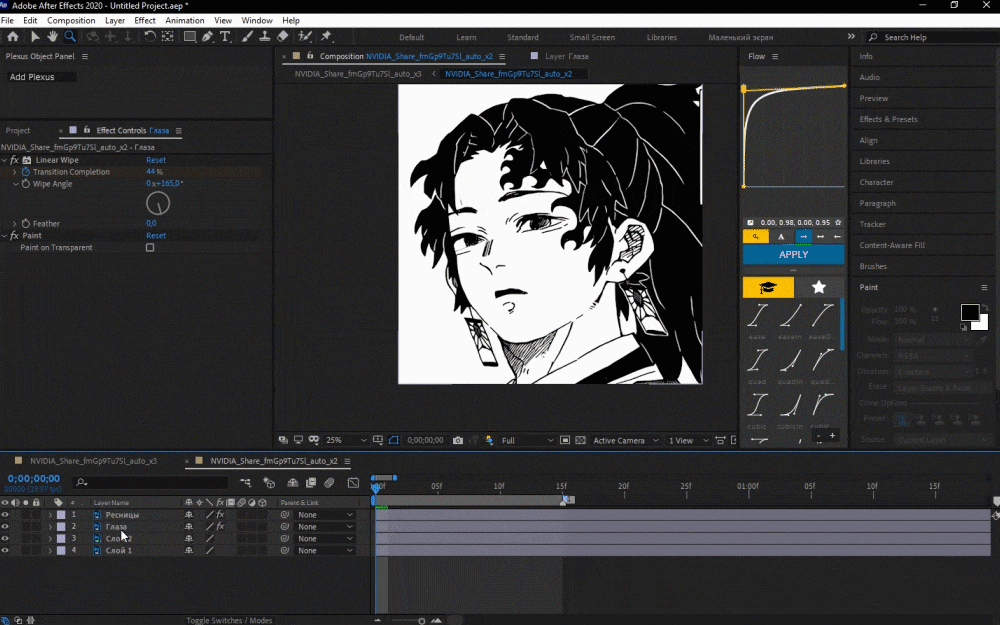
Task: Toggle mask and shape path visibility icon
Action: 393,440
